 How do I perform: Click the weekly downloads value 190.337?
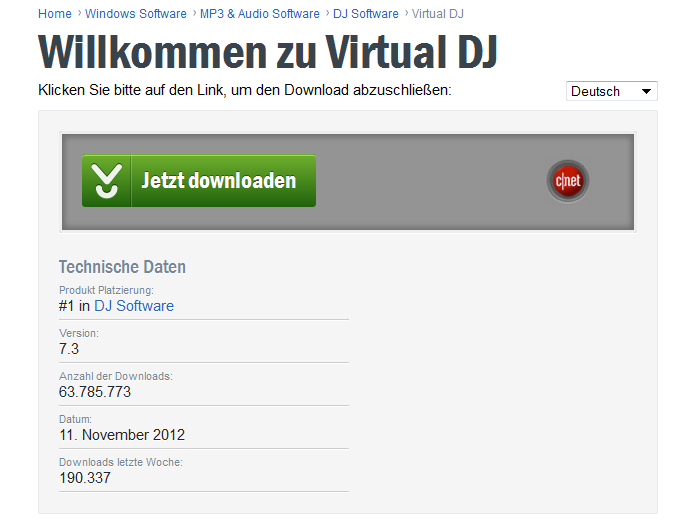(85, 478)
